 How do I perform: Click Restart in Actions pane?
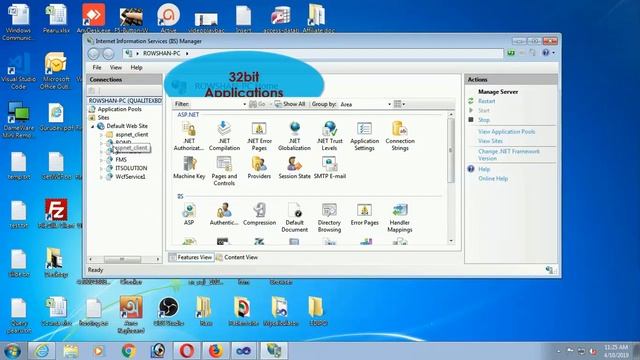pos(487,101)
